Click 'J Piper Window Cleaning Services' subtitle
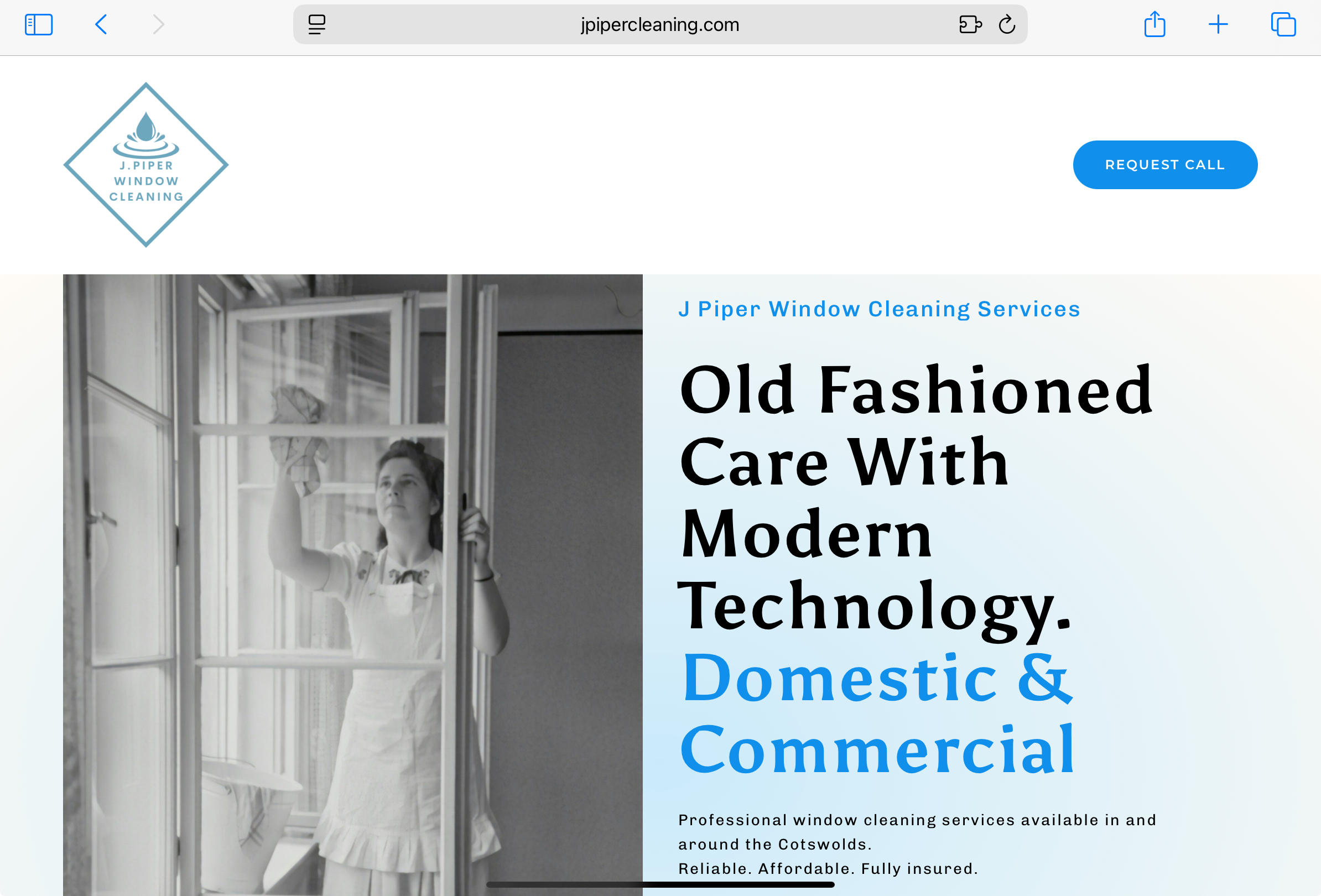The image size is (1321, 896). coord(879,309)
